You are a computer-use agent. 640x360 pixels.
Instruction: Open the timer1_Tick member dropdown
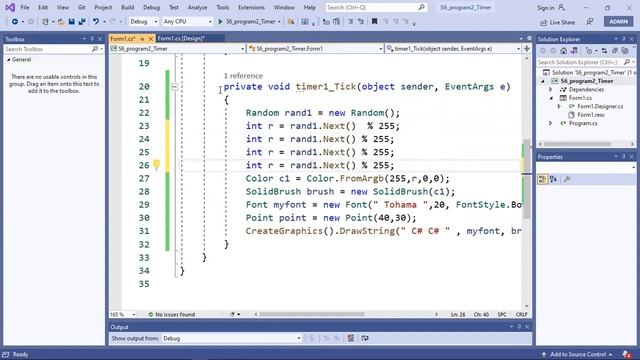pos(453,49)
